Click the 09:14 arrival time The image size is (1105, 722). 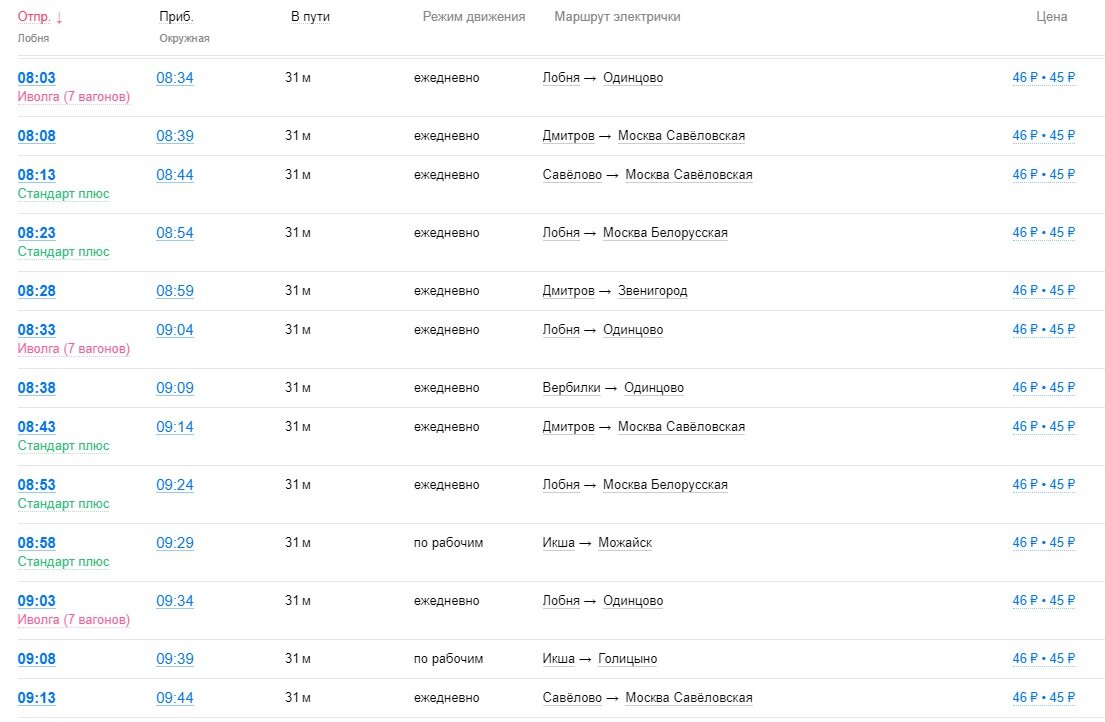click(x=175, y=427)
